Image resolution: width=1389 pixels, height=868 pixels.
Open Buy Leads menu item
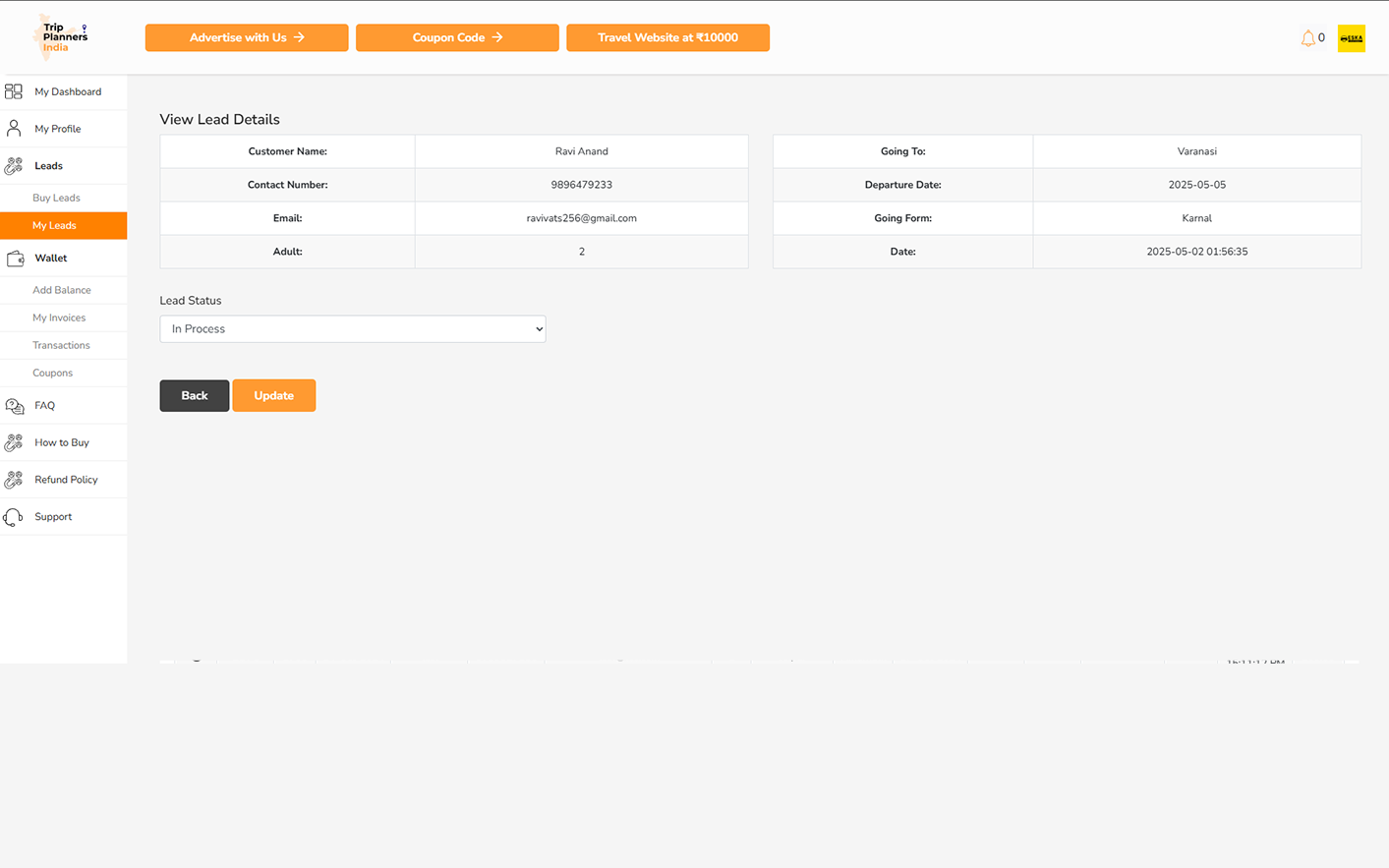point(56,198)
